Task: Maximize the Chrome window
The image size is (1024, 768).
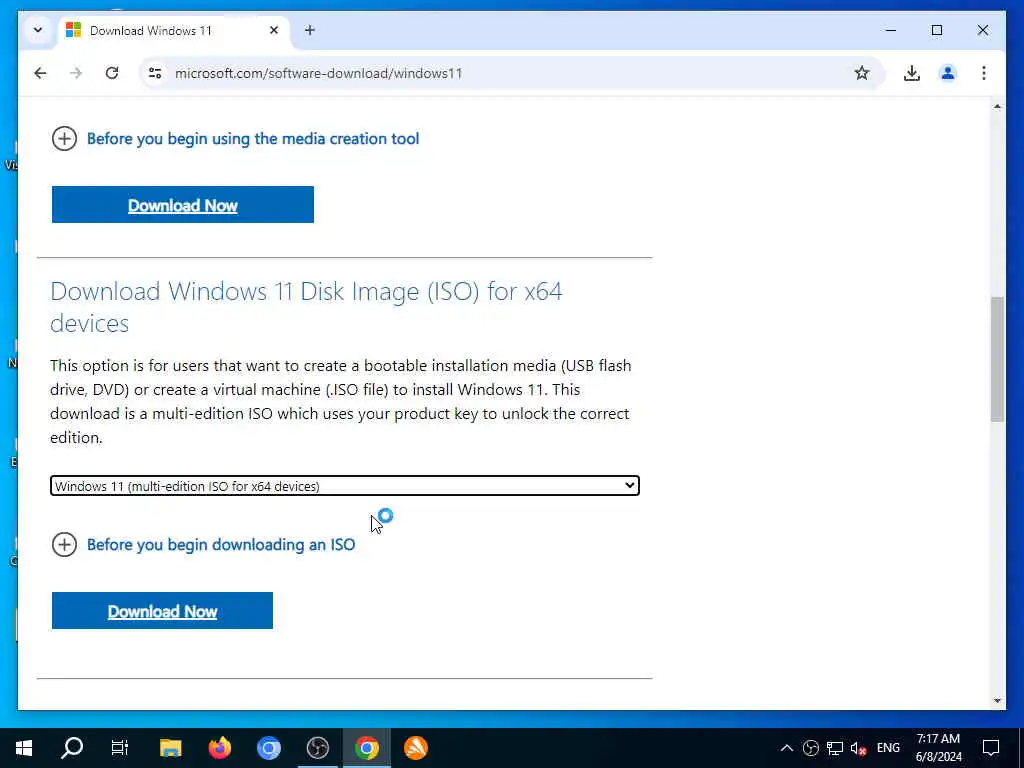Action: 936,30
